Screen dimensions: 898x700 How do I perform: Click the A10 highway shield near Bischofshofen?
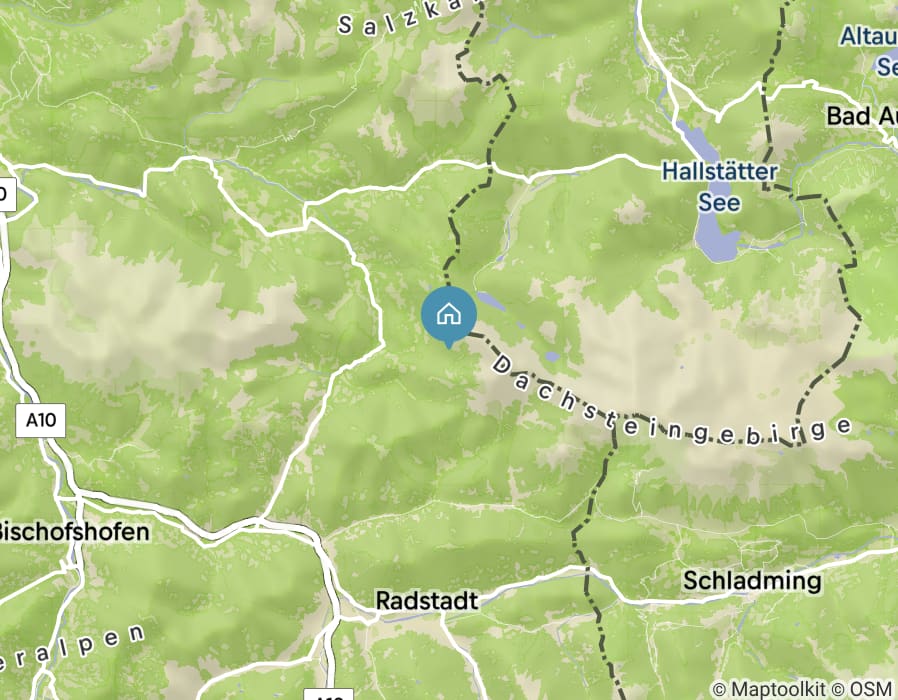click(x=41, y=420)
